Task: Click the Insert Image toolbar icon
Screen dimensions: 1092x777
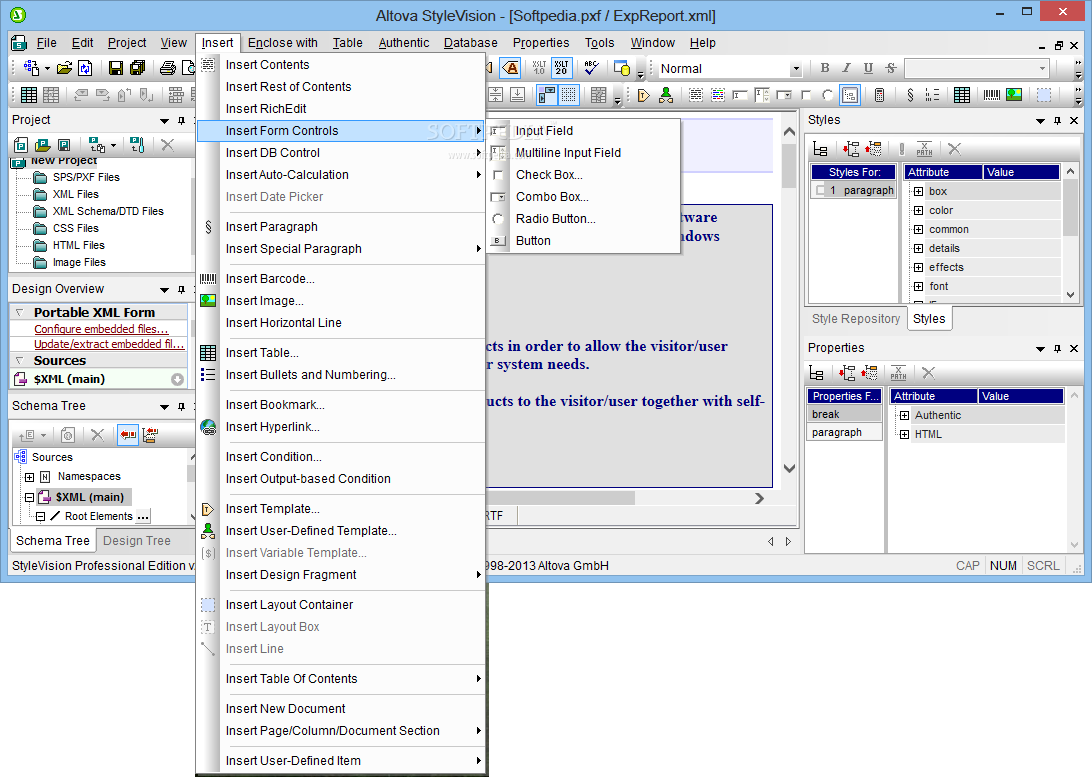Action: 1014,95
